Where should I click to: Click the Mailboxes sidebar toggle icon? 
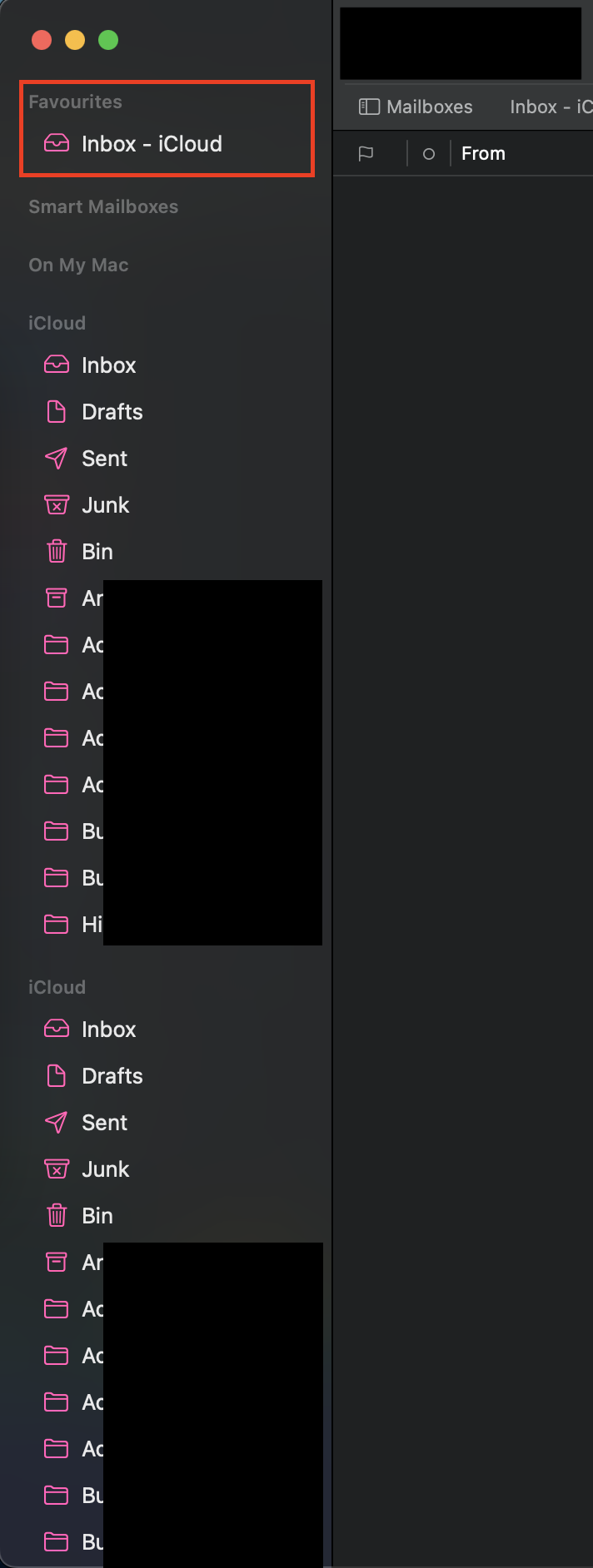point(369,107)
